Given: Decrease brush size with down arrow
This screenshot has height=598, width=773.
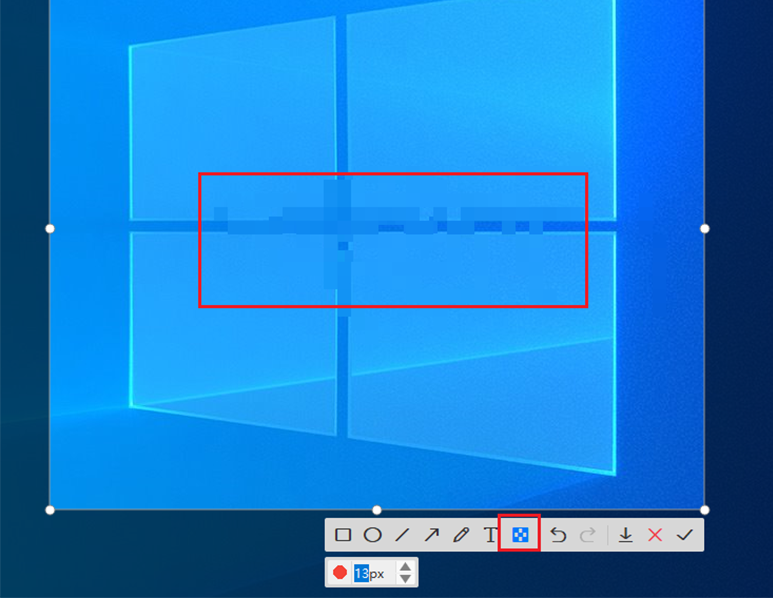Looking at the screenshot, I should tap(405, 578).
